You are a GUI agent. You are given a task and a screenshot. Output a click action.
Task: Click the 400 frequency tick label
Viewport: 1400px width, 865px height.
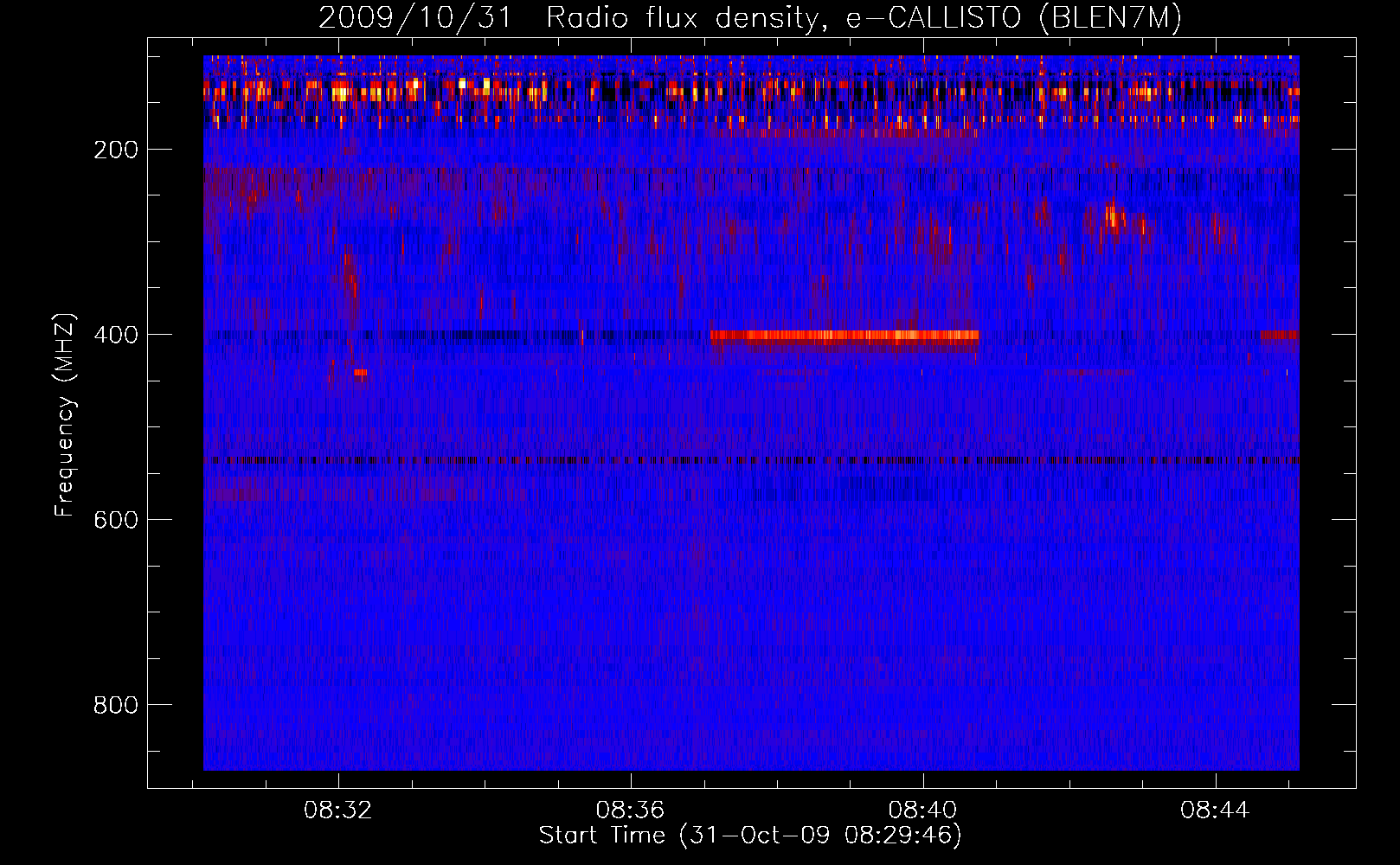pyautogui.click(x=116, y=335)
